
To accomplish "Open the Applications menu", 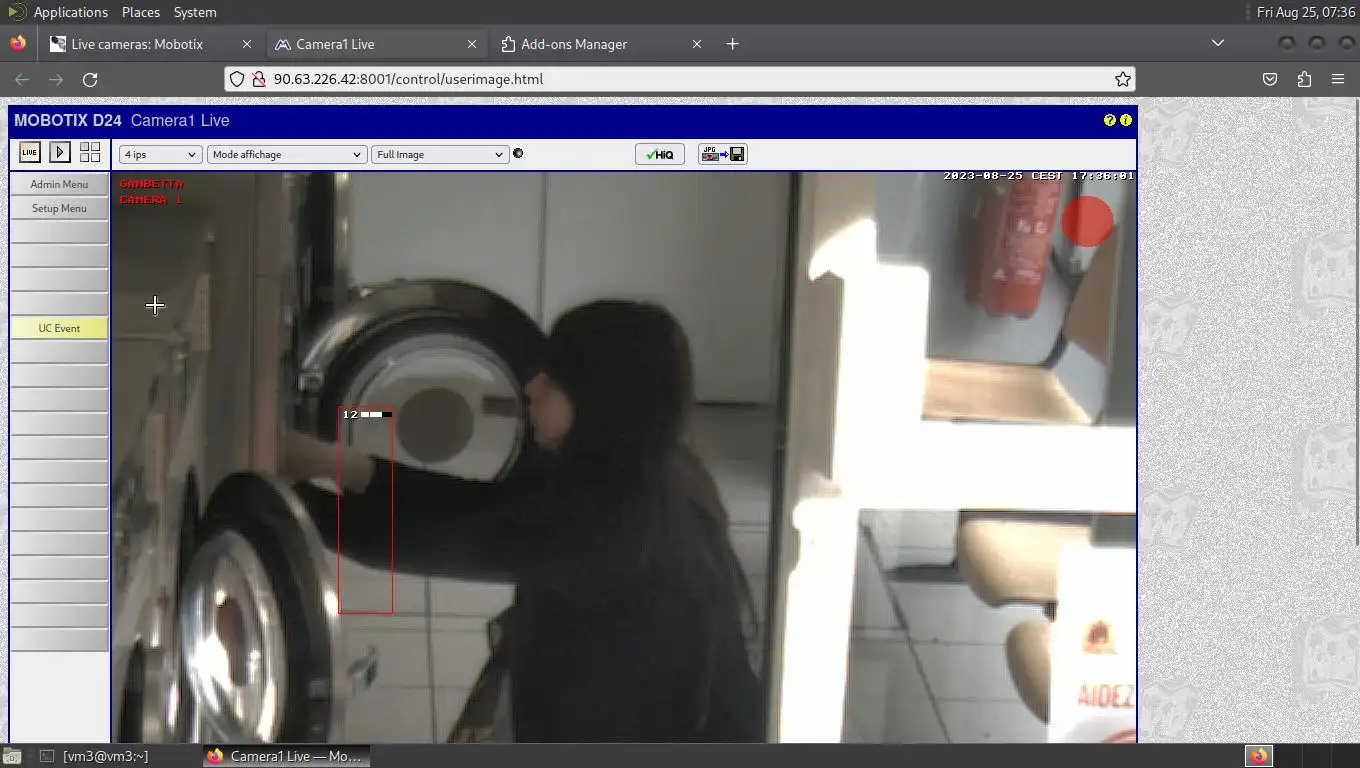I will point(70,12).
